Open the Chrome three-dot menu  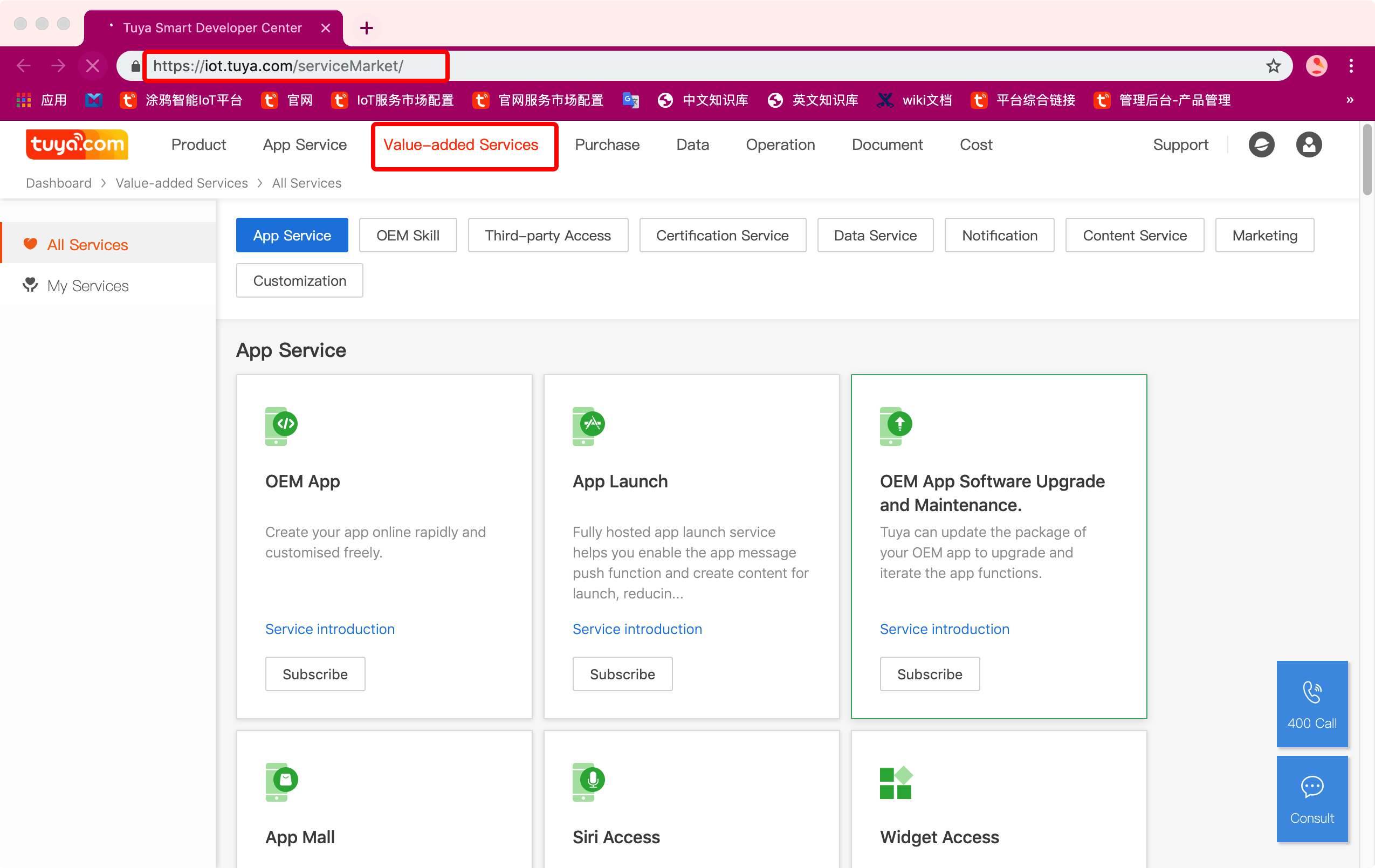tap(1351, 66)
